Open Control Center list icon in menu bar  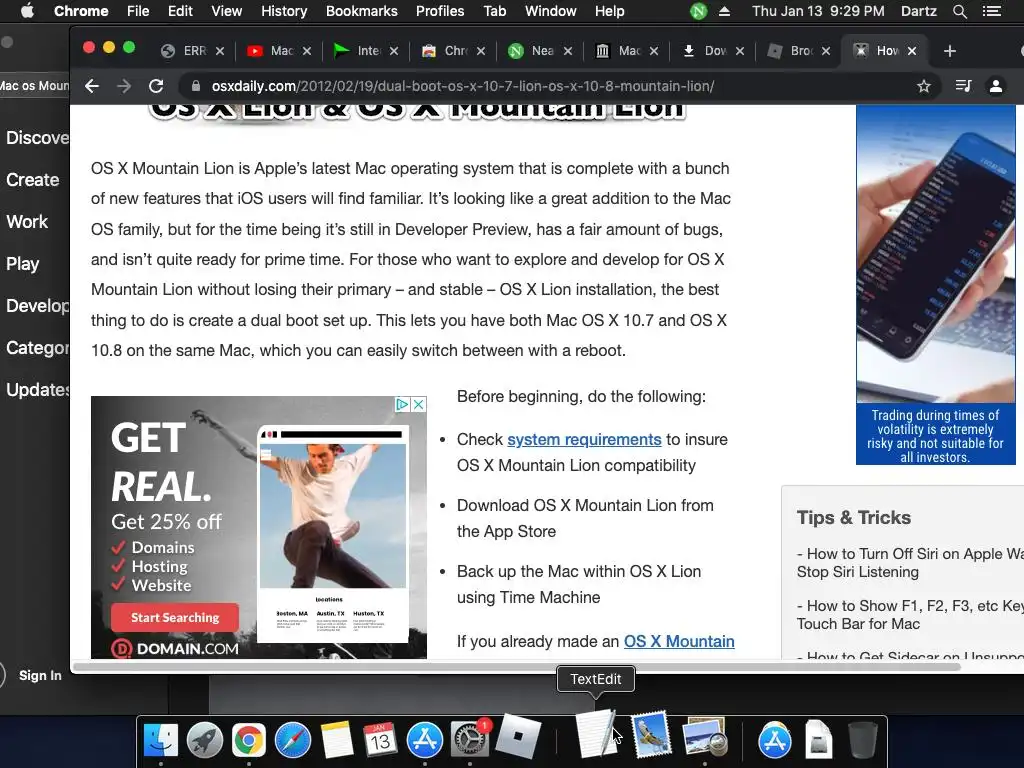click(x=992, y=11)
